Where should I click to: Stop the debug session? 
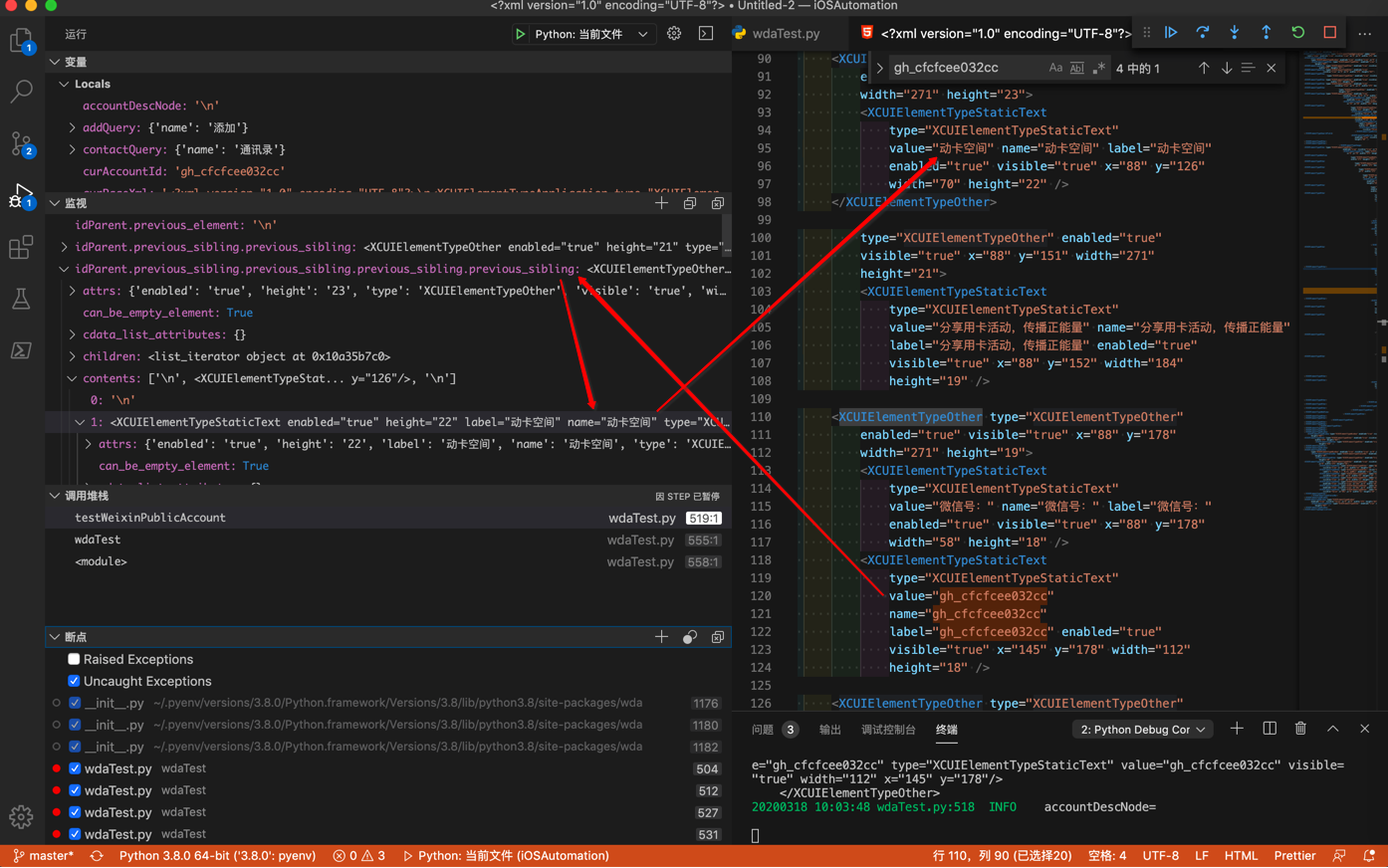[1329, 32]
